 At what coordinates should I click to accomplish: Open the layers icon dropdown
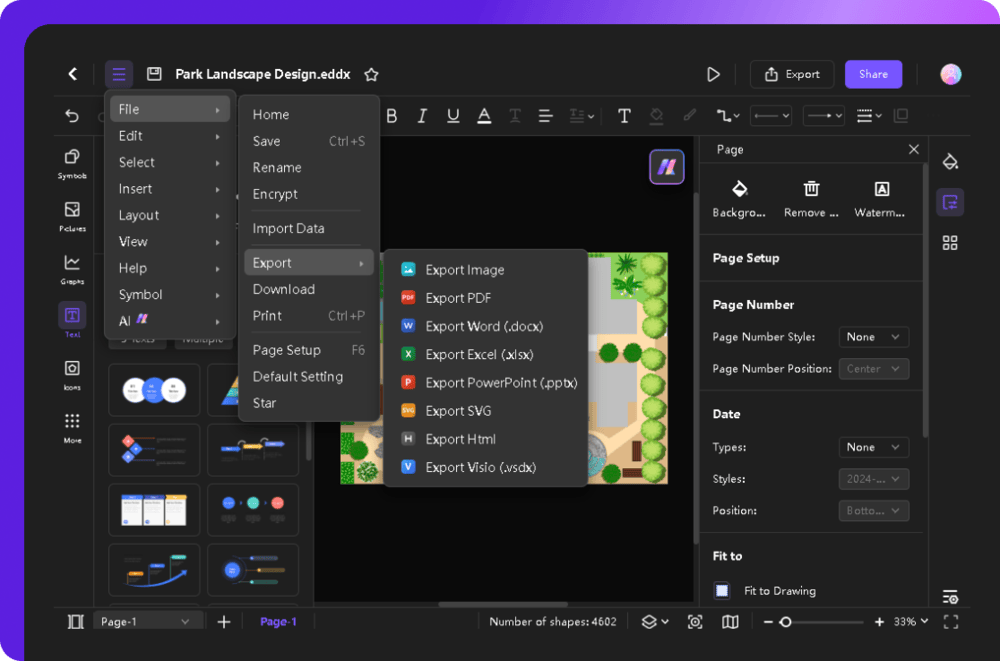click(654, 621)
